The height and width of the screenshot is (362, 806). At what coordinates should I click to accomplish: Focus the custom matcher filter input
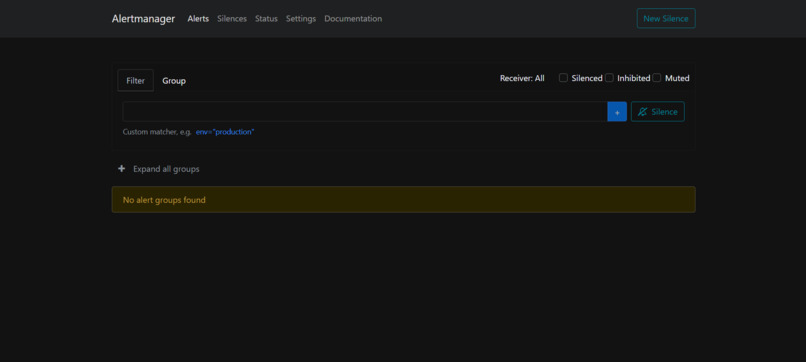coord(365,112)
